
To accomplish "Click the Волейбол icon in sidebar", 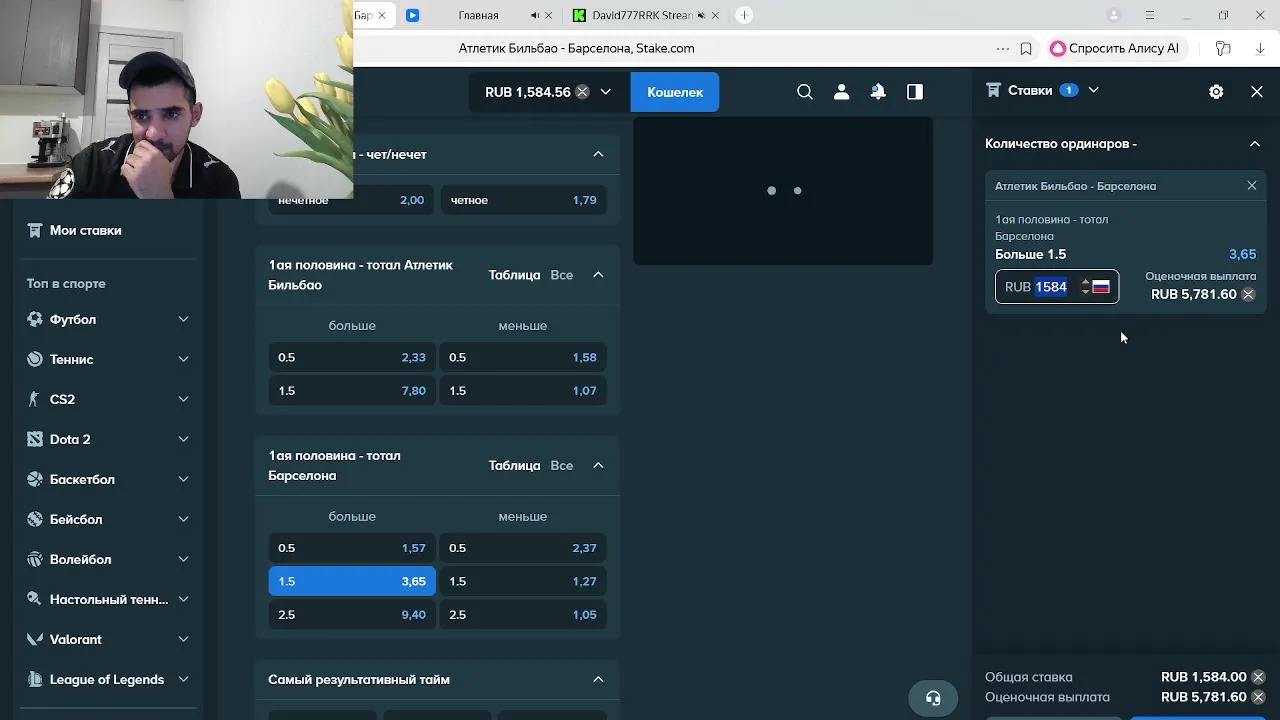I will click(x=35, y=559).
